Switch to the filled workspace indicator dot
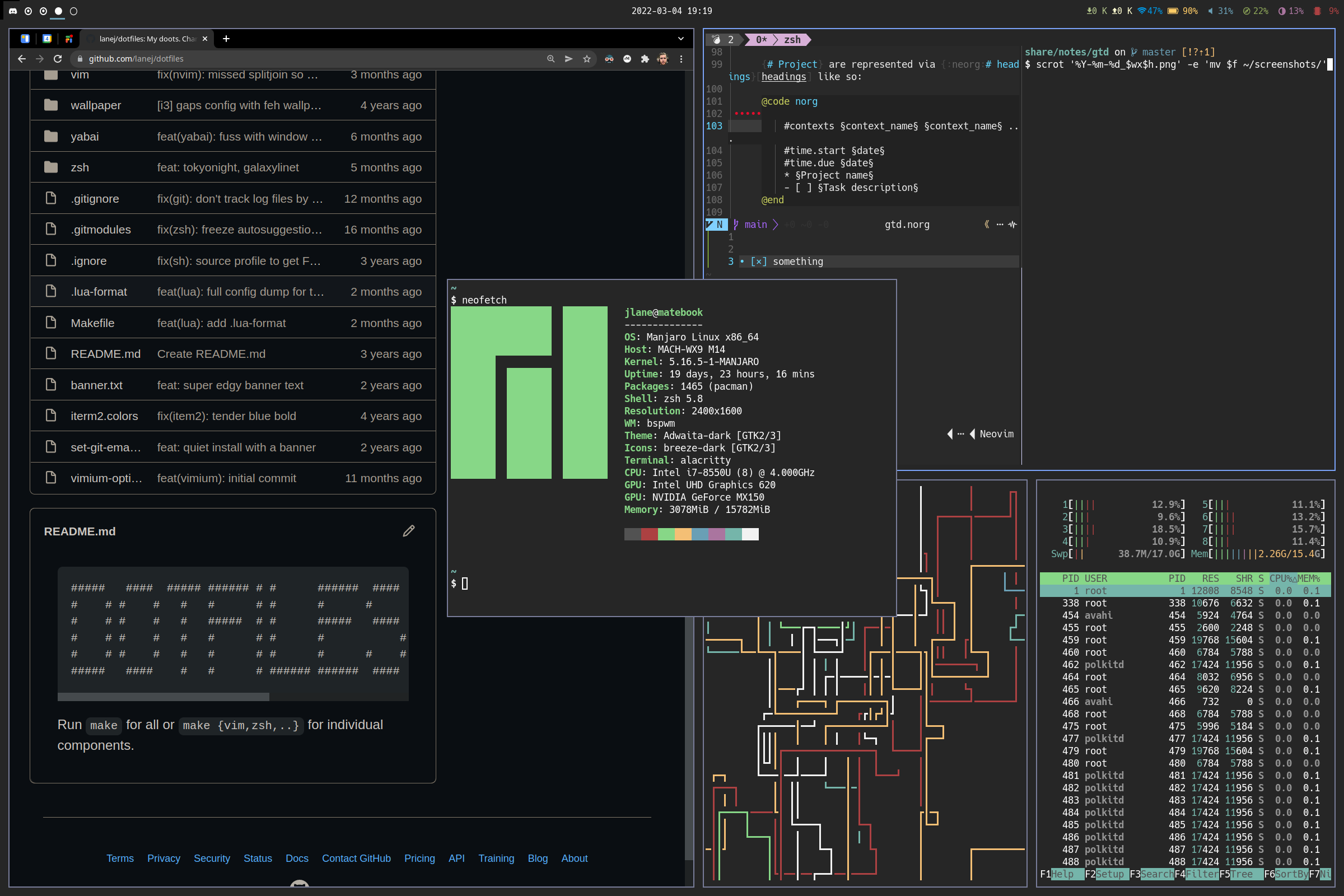This screenshot has height=896, width=1344. 58,11
